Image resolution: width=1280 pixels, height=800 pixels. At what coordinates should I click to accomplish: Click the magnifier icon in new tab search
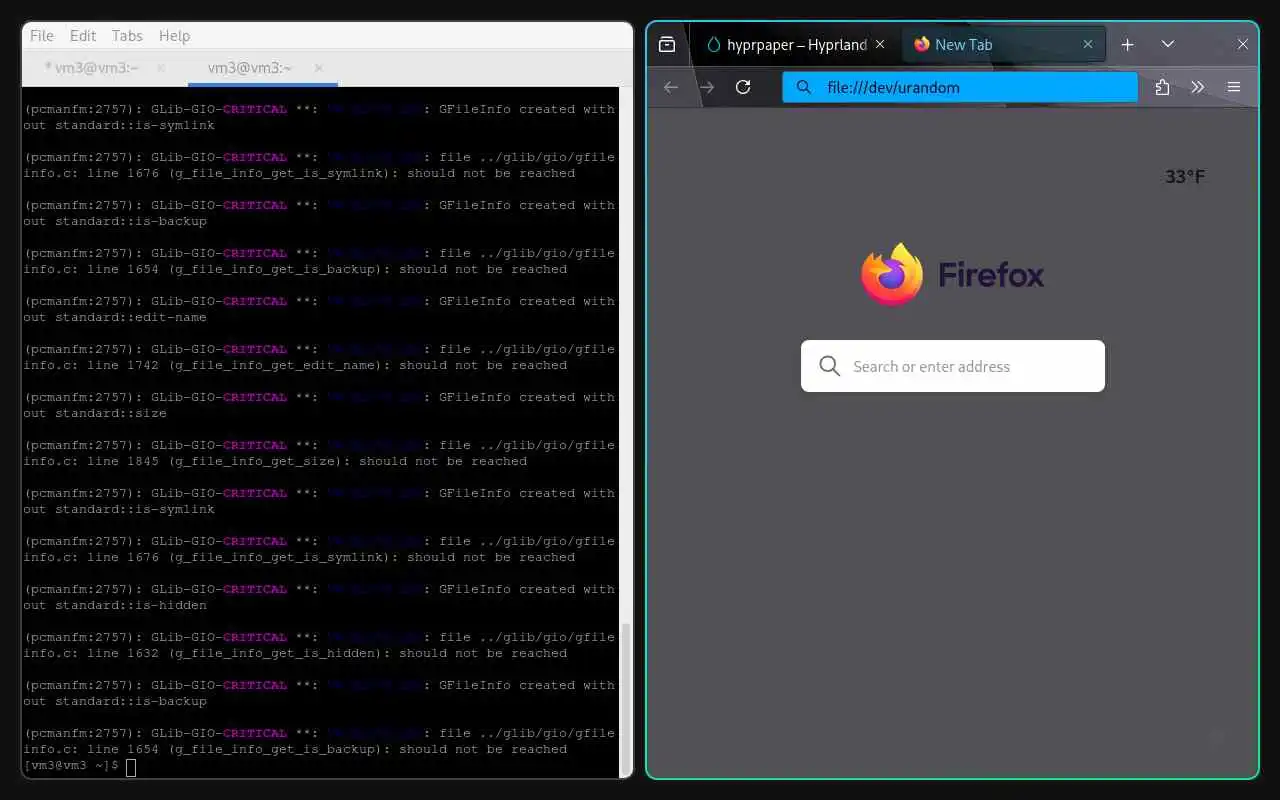click(x=829, y=366)
